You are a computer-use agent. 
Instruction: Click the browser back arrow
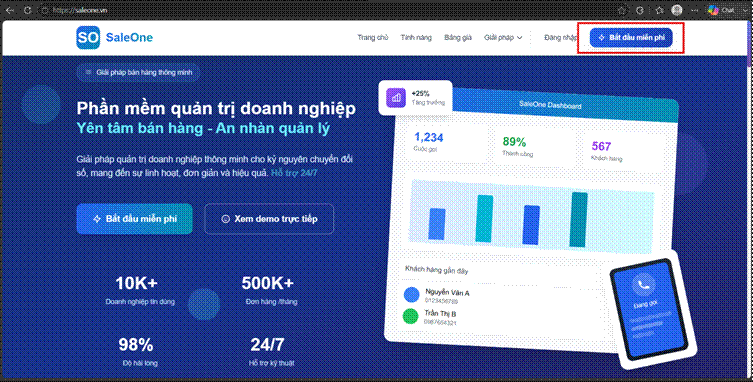point(10,10)
